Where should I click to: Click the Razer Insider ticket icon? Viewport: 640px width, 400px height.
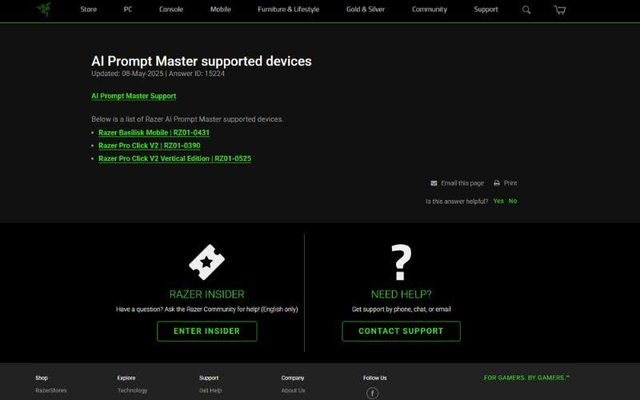(207, 262)
